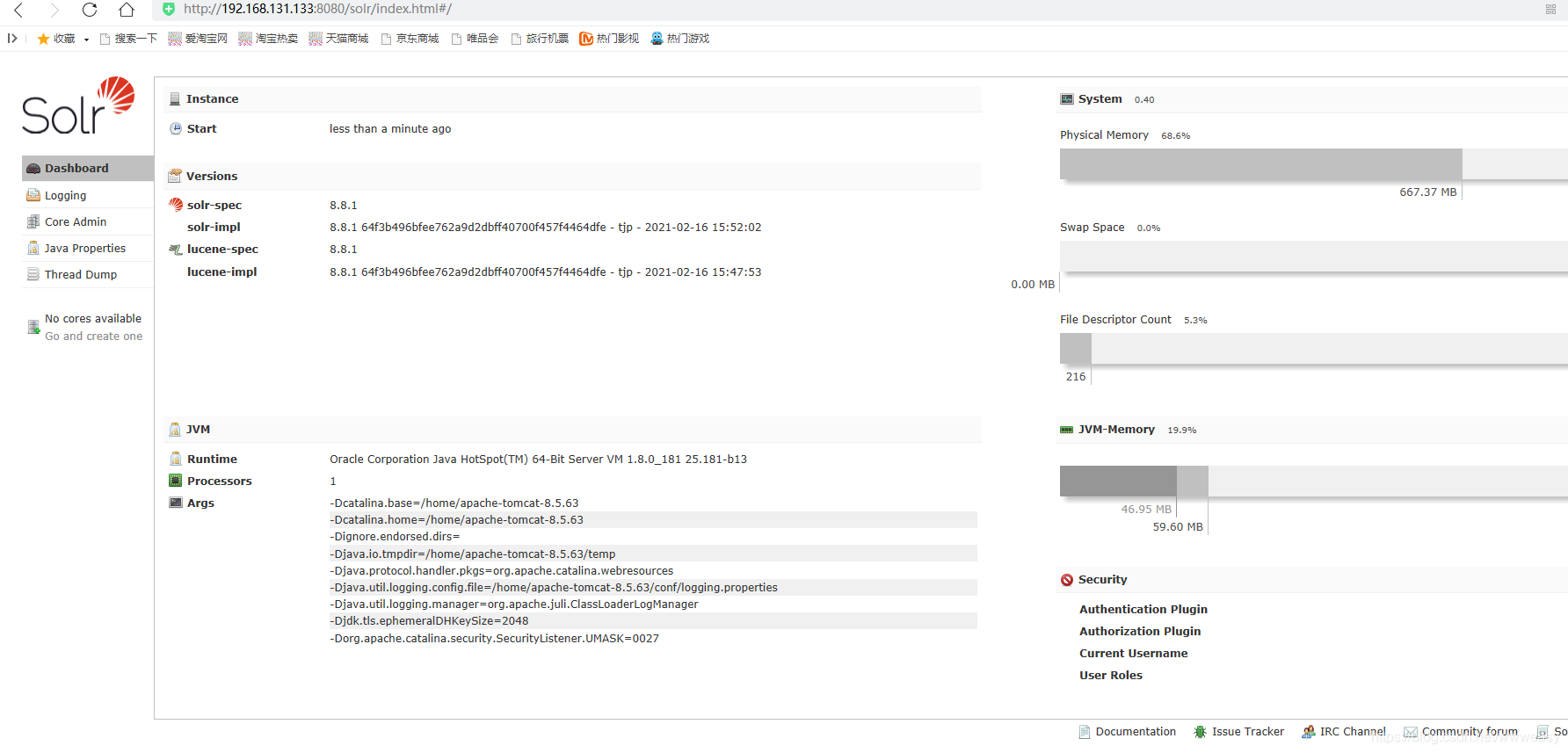Open the 淘宝热卖 bookmark

click(x=268, y=39)
